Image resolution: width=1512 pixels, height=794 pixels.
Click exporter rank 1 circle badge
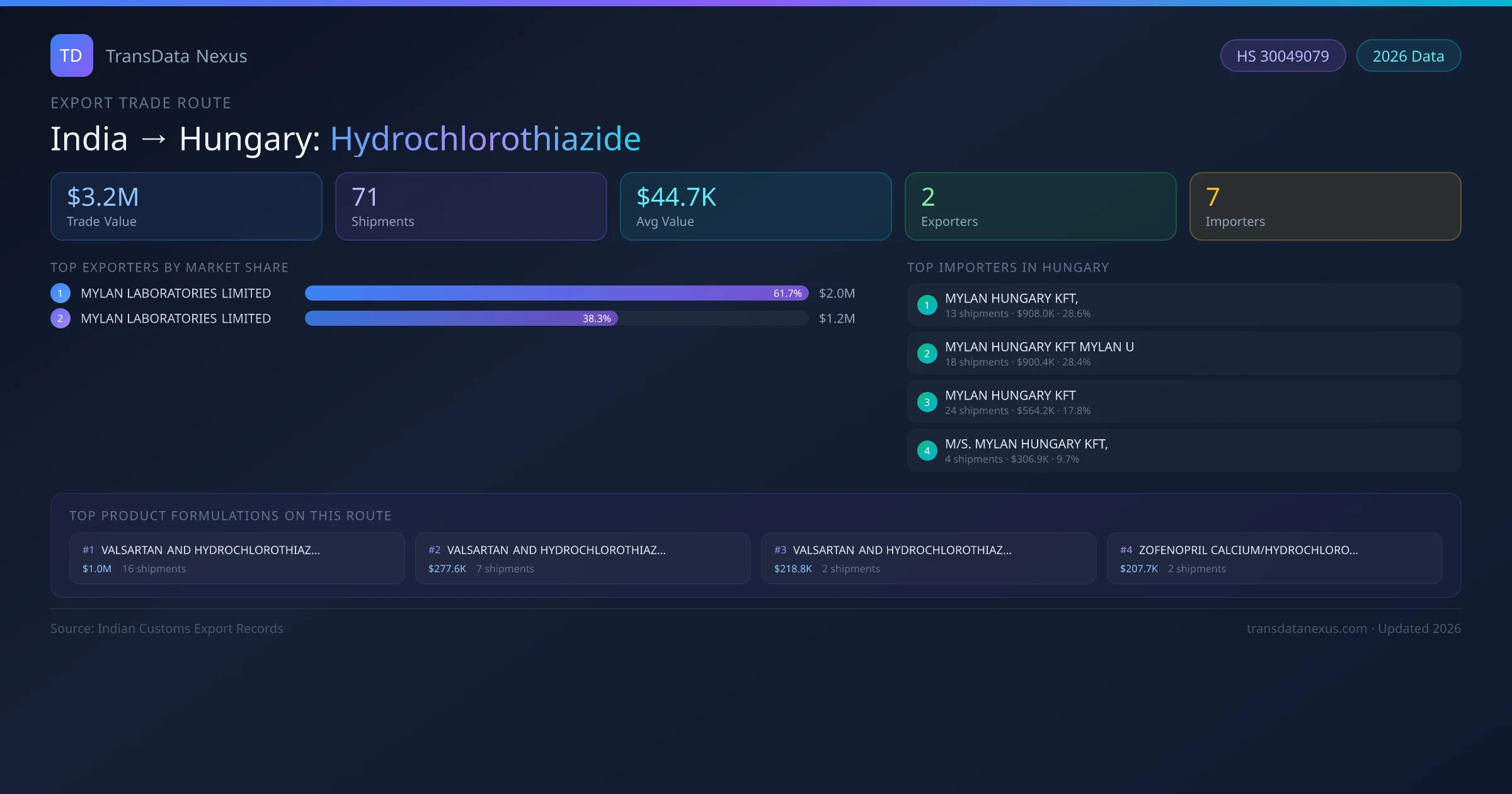pyautogui.click(x=60, y=293)
